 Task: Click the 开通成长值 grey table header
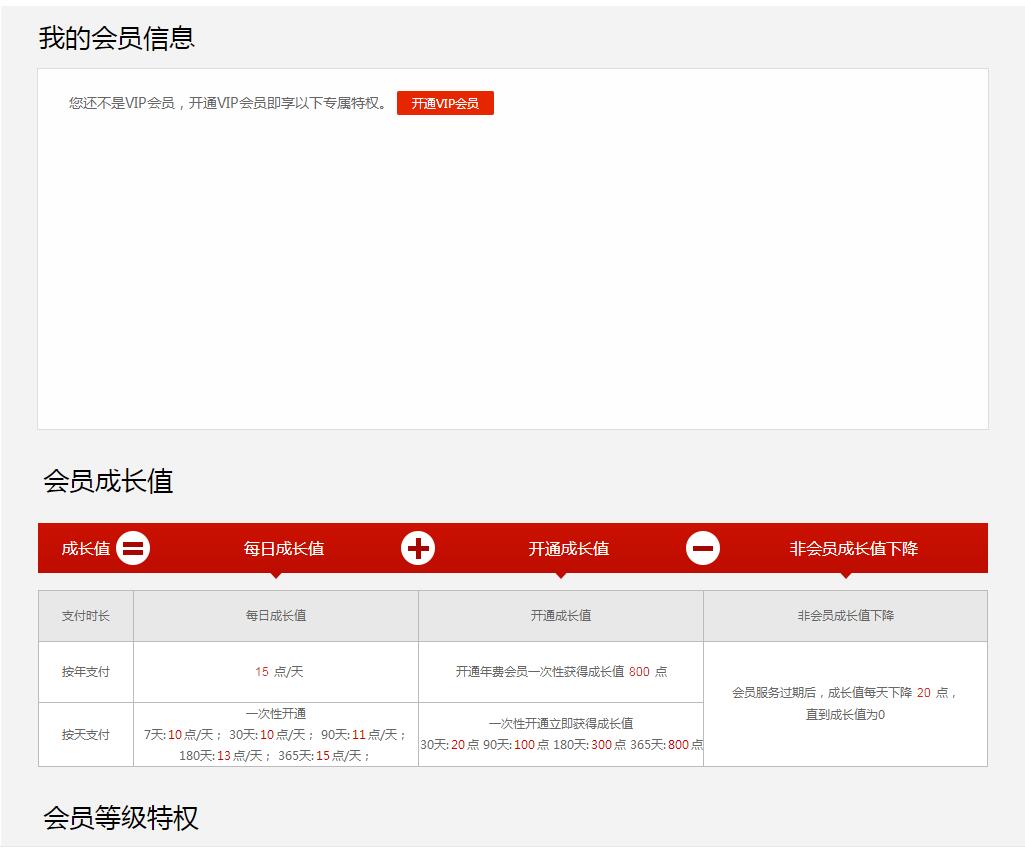click(561, 616)
